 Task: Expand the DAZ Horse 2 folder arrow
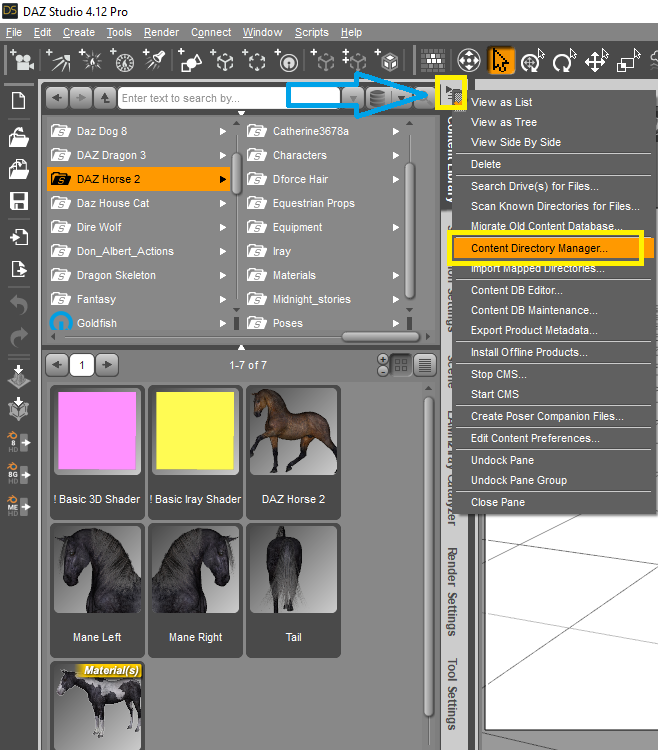222,179
